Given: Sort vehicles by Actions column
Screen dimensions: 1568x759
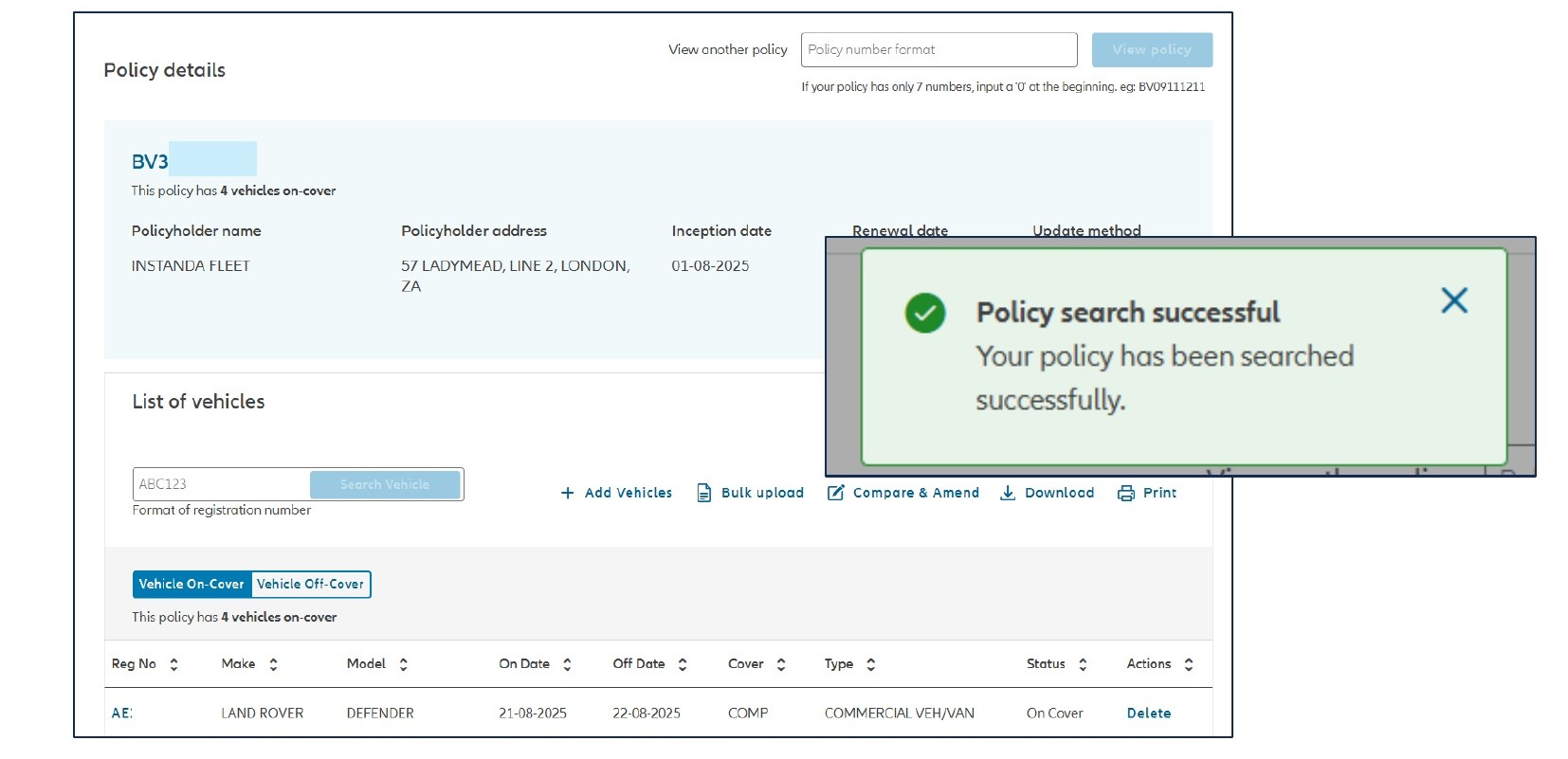Looking at the screenshot, I should [1189, 664].
